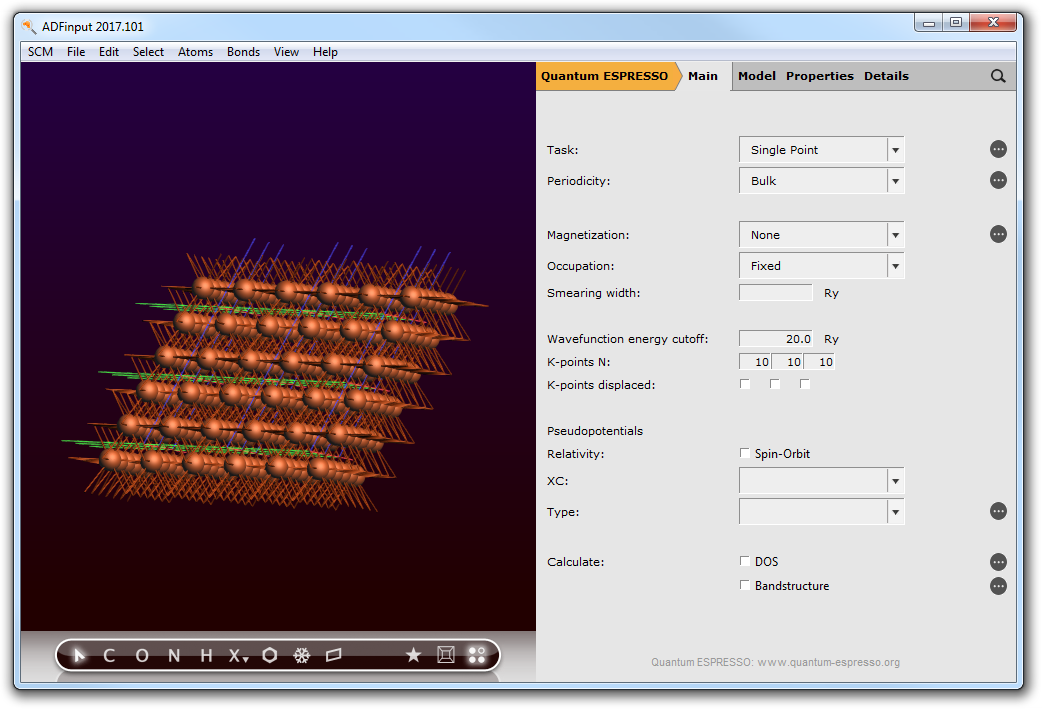Open details button next to Bandstructure

(x=998, y=586)
